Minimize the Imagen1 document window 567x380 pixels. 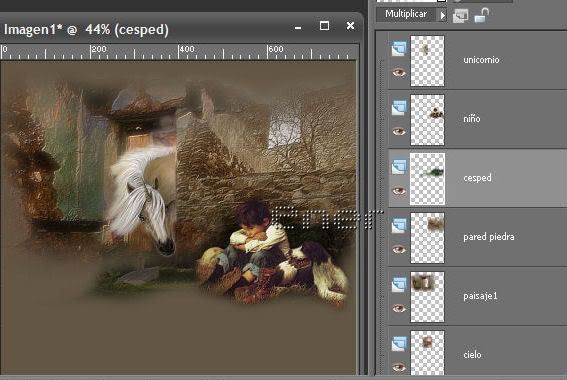pyautogui.click(x=298, y=27)
